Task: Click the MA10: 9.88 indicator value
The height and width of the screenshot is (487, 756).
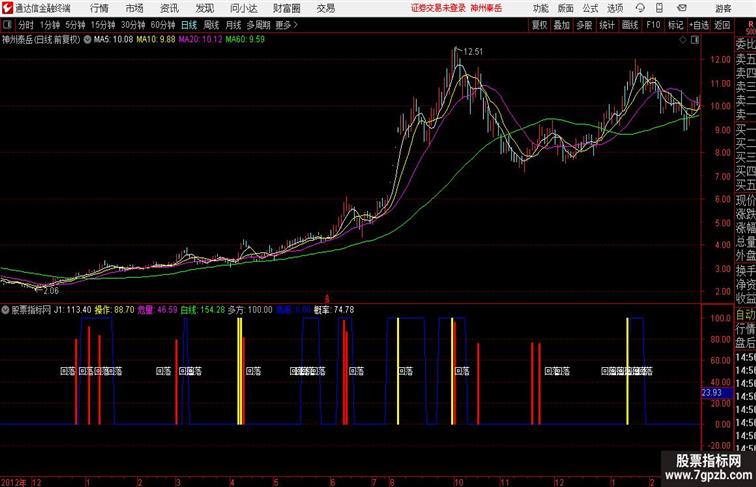Action: coord(156,40)
